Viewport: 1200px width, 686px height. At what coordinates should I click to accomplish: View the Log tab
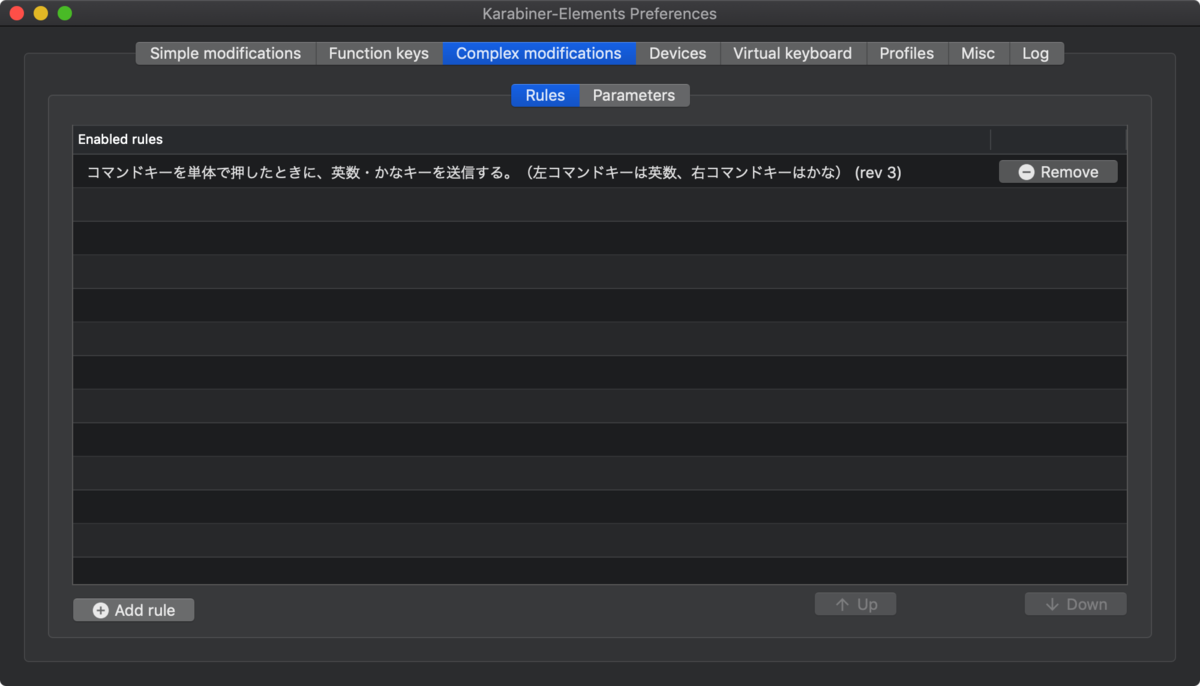coord(1036,53)
